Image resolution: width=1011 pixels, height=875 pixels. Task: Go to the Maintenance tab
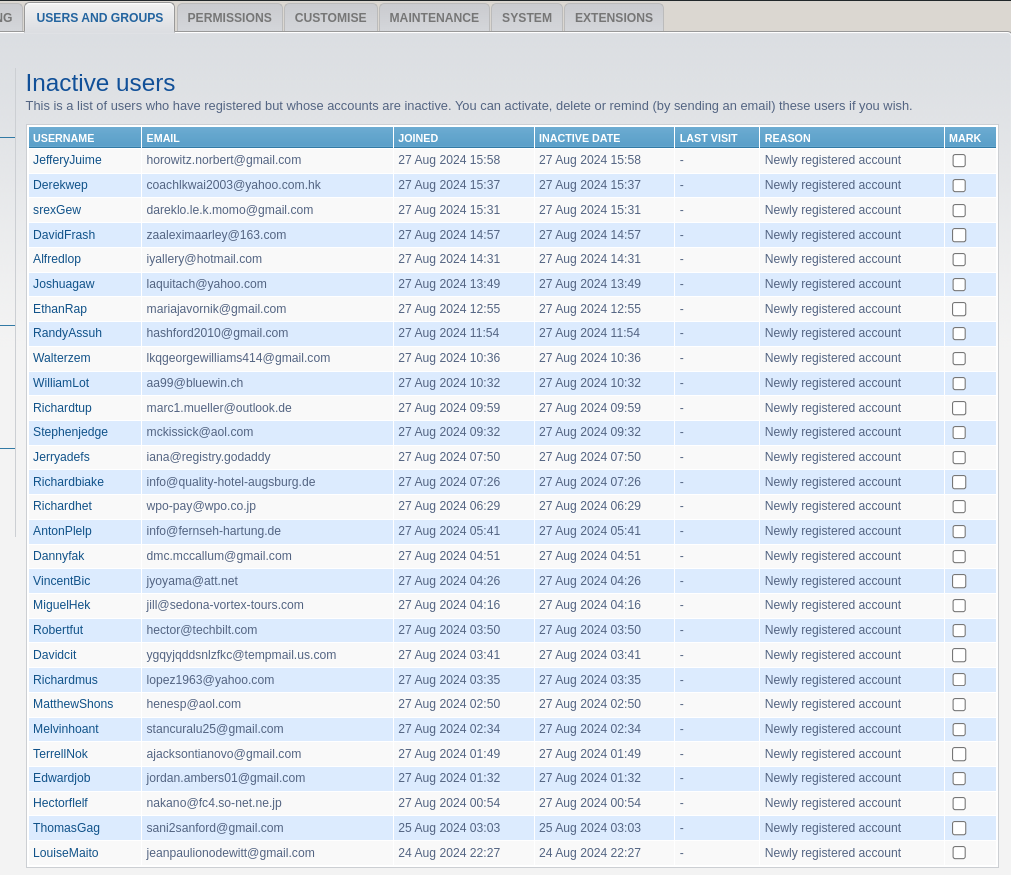pyautogui.click(x=434, y=18)
